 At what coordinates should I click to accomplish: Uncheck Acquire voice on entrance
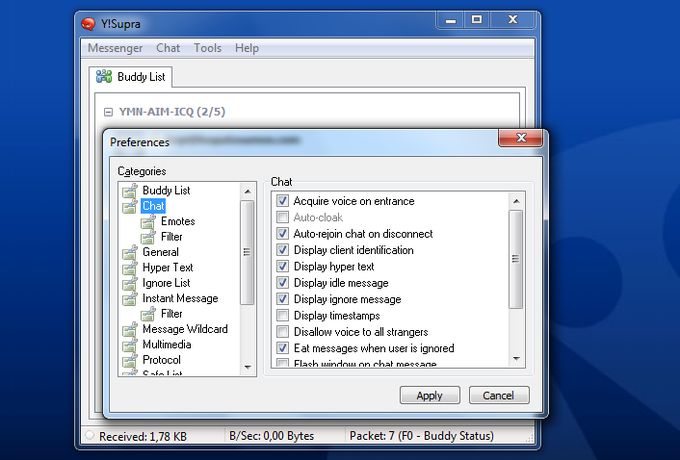pyautogui.click(x=282, y=201)
